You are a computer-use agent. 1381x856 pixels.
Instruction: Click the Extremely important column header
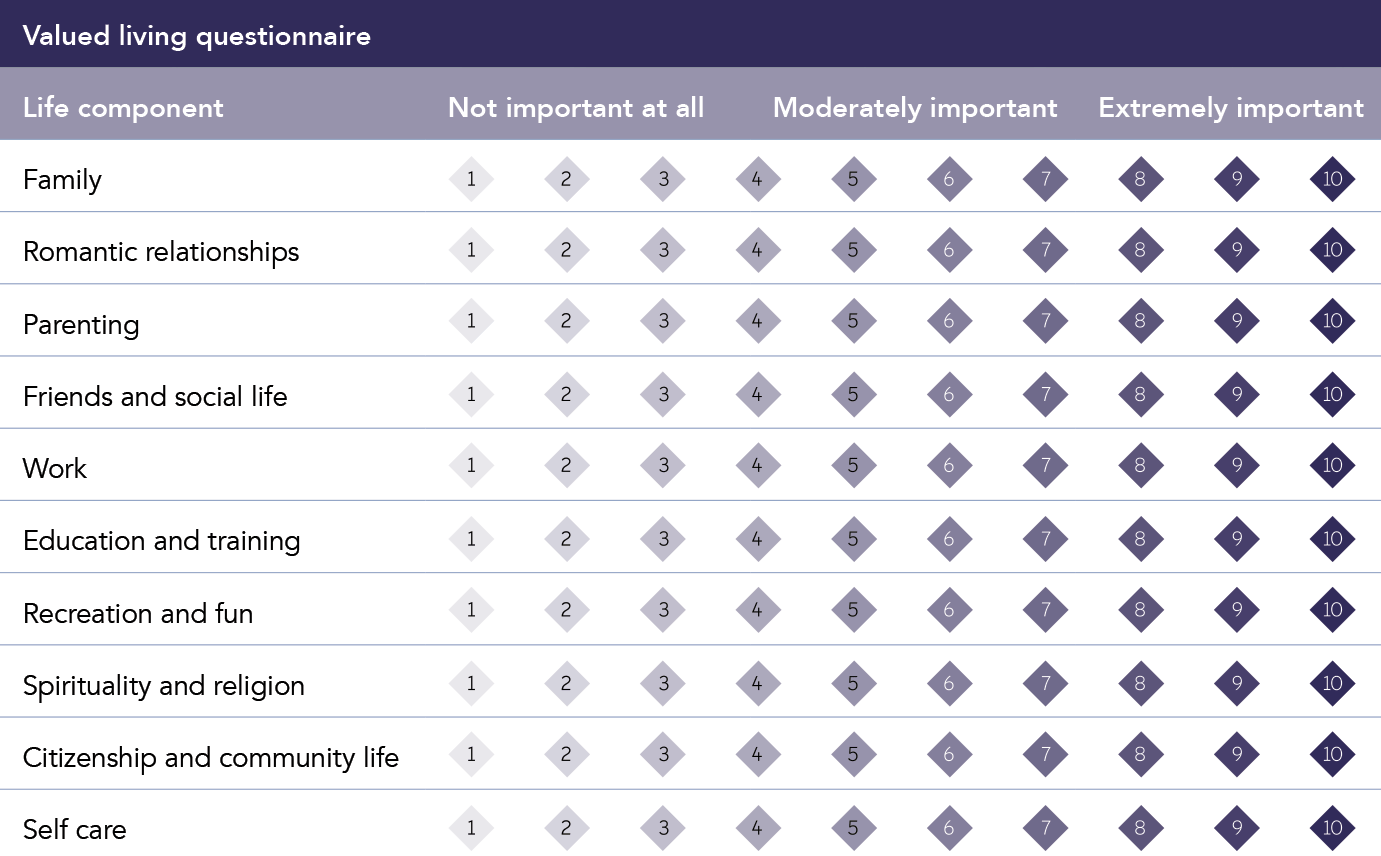pos(1230,108)
